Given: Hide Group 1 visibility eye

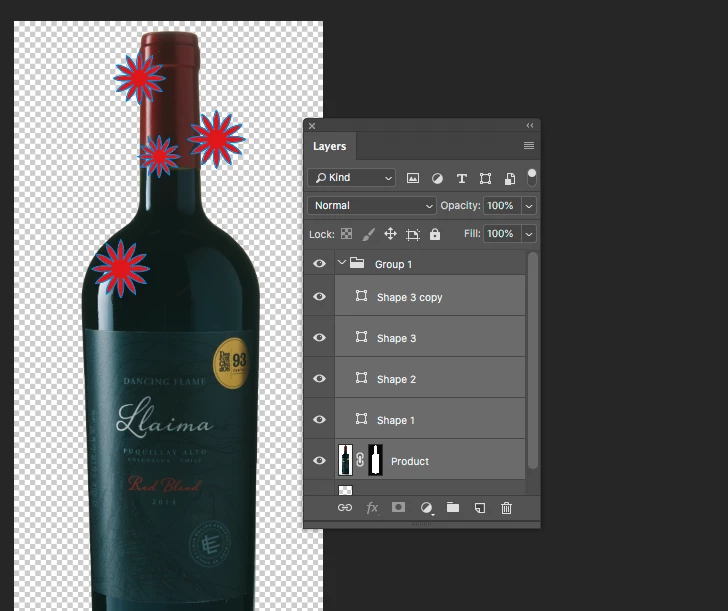Looking at the screenshot, I should click(x=319, y=264).
